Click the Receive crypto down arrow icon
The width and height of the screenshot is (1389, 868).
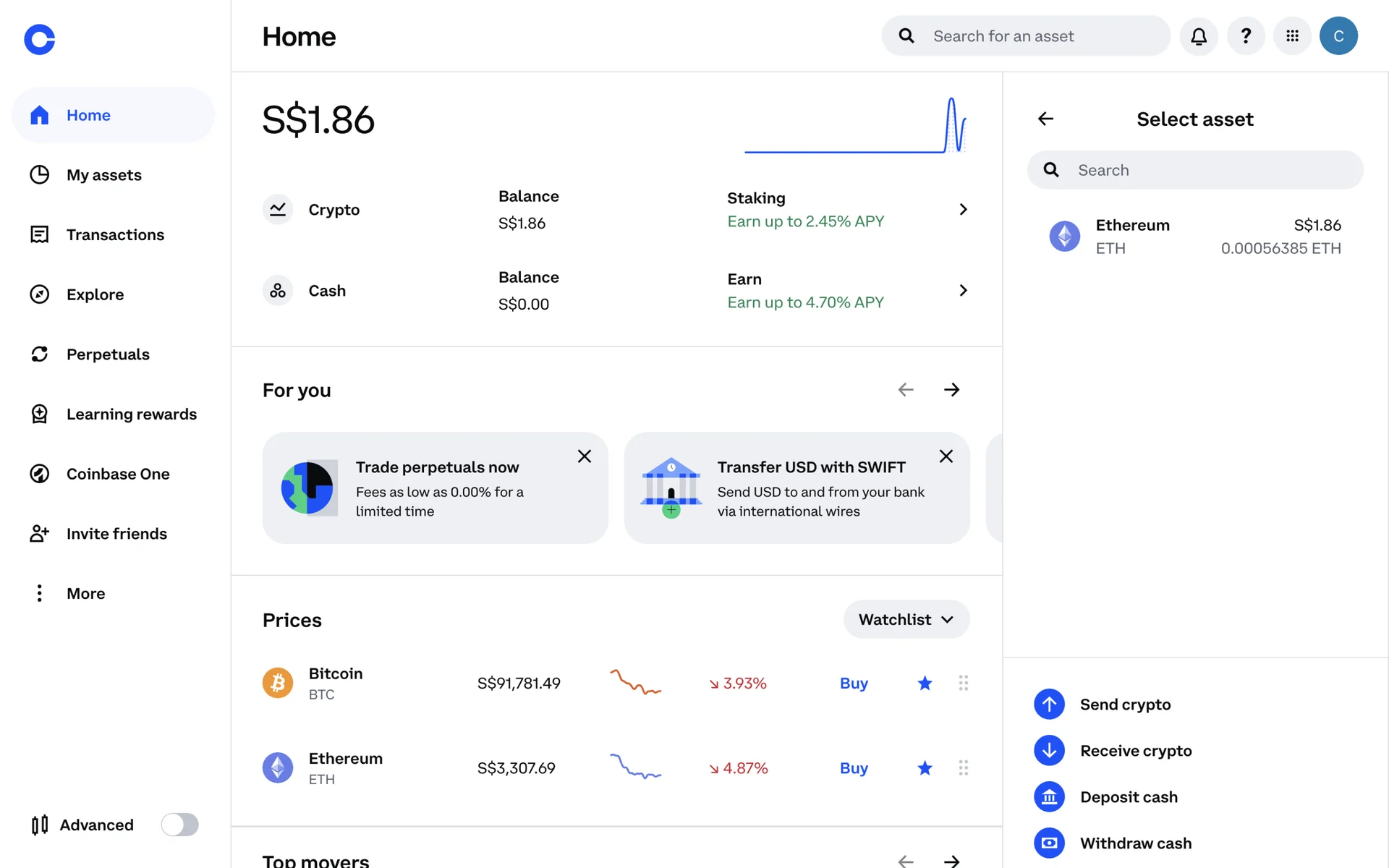point(1049,751)
